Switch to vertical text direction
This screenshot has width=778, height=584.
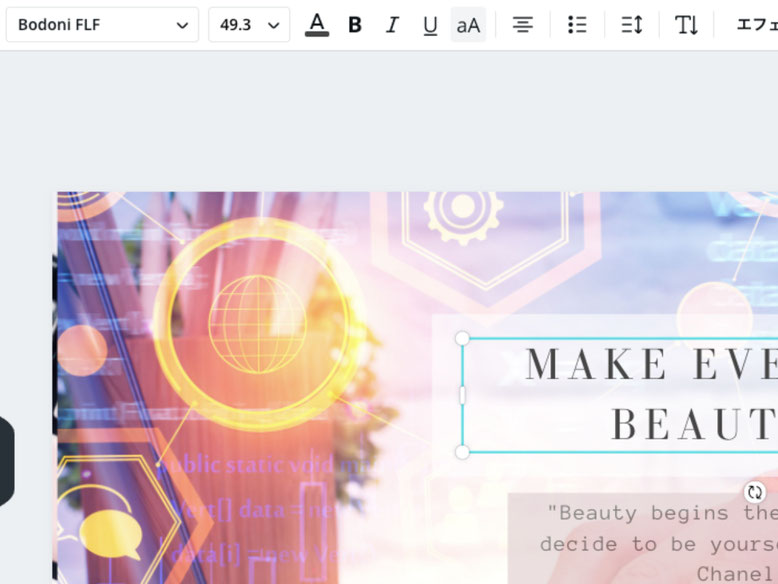[x=686, y=24]
